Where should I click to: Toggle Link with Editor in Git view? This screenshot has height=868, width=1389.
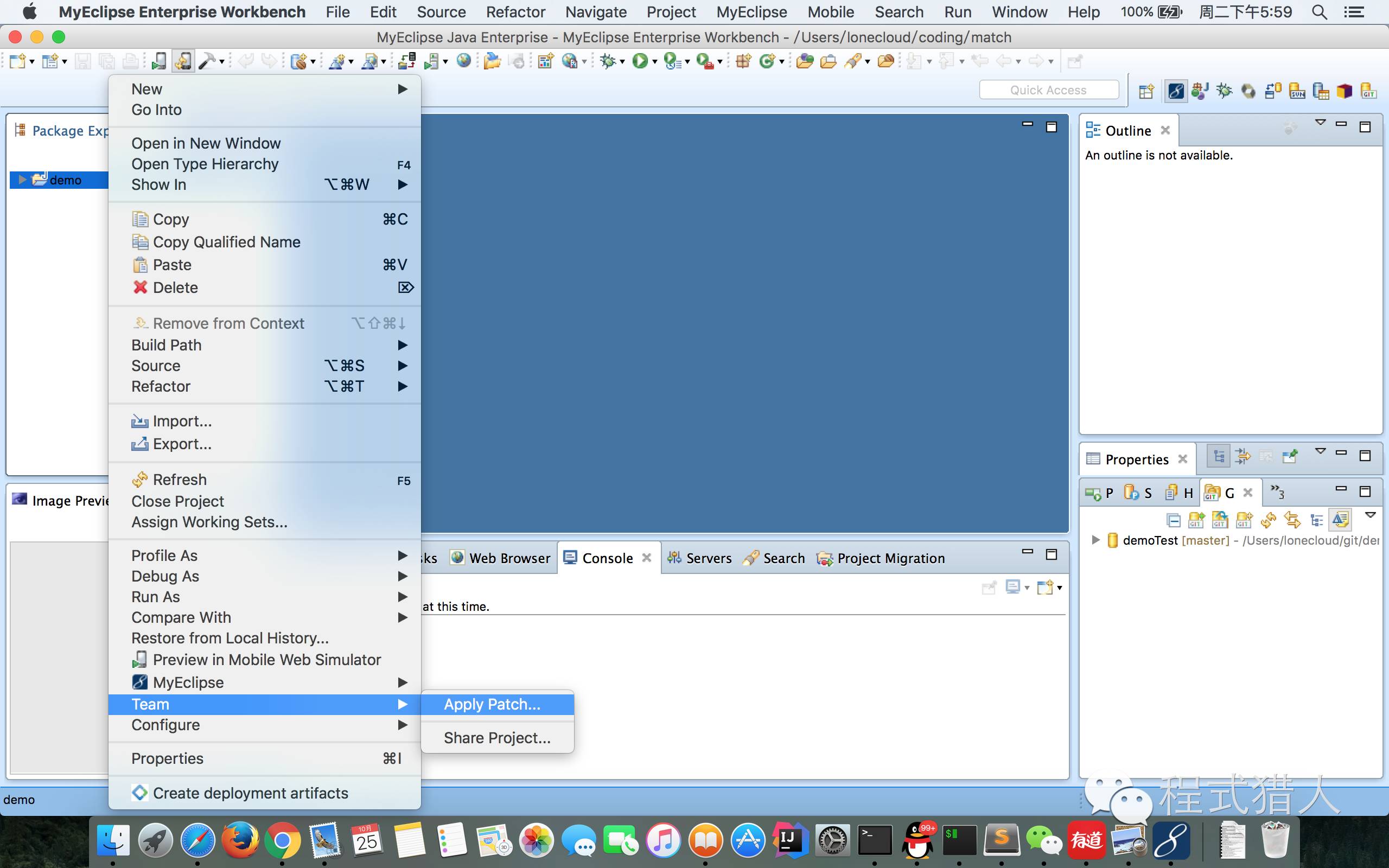(1292, 520)
